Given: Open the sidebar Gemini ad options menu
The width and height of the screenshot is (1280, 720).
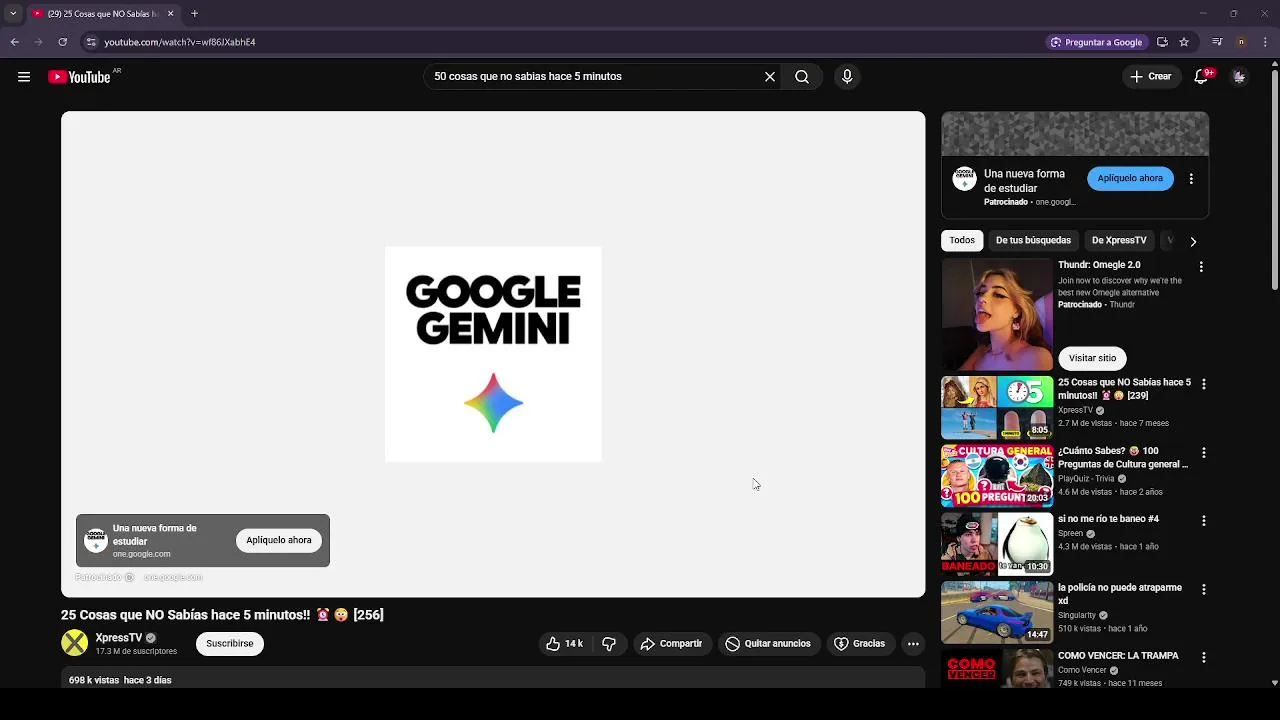Looking at the screenshot, I should [x=1191, y=179].
